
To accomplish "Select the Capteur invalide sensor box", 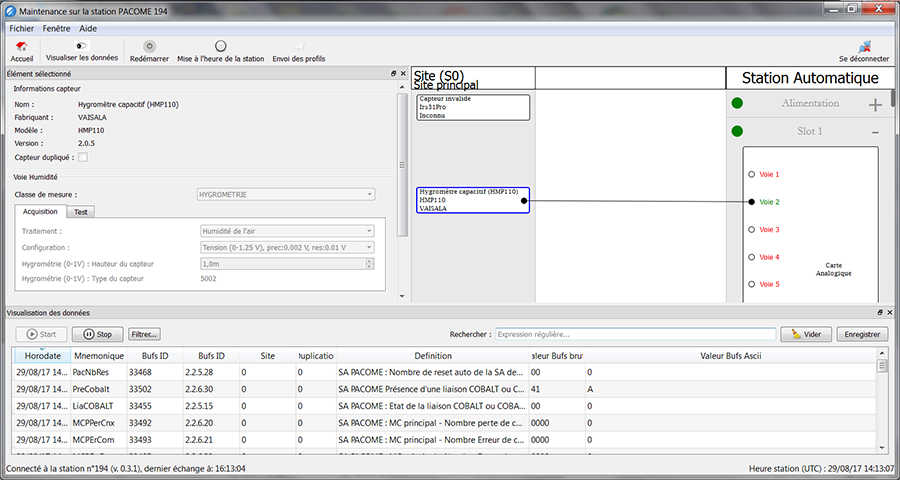I will [473, 107].
